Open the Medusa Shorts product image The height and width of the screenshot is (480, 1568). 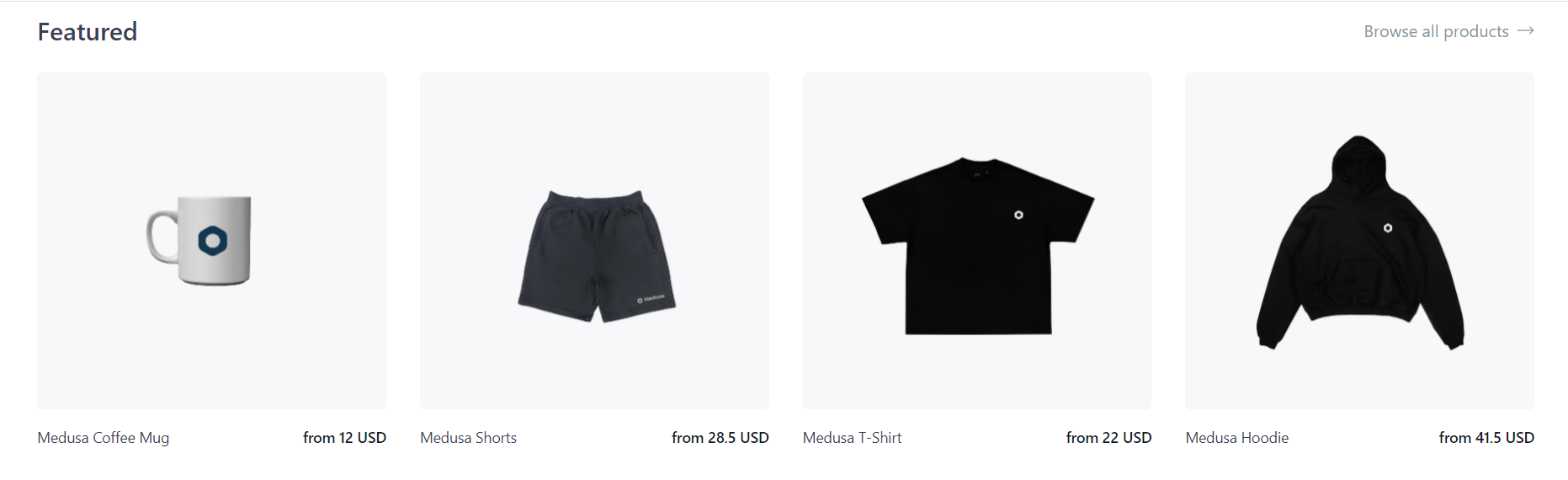tap(594, 241)
